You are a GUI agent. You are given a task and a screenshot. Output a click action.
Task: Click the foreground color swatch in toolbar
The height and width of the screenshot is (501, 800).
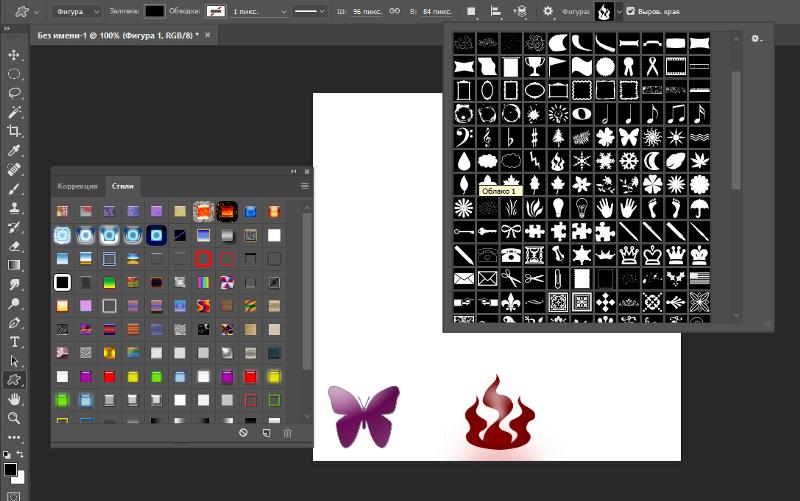[x=10, y=469]
